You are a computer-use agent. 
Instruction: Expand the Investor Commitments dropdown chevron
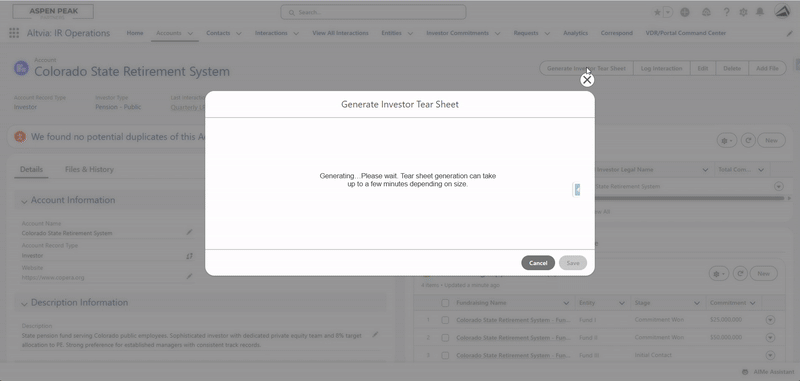(x=497, y=34)
